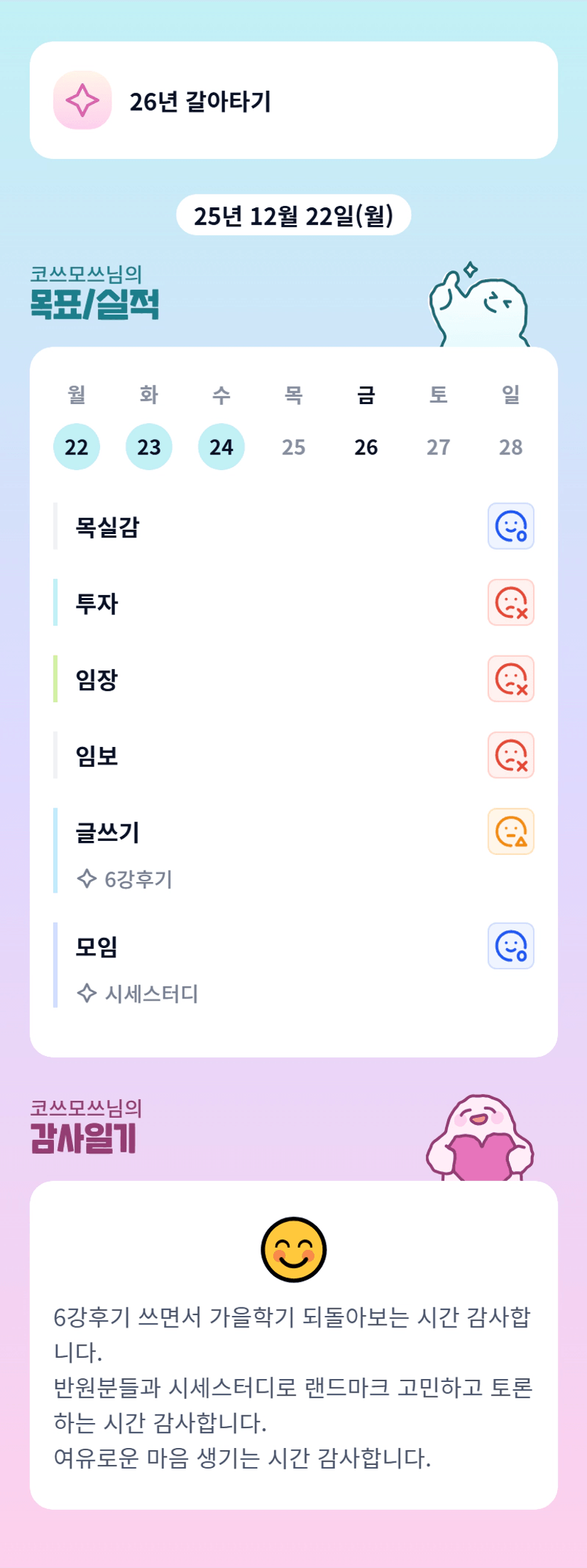Click the red sad face icon for 투자
This screenshot has width=587, height=1568.
click(x=510, y=603)
